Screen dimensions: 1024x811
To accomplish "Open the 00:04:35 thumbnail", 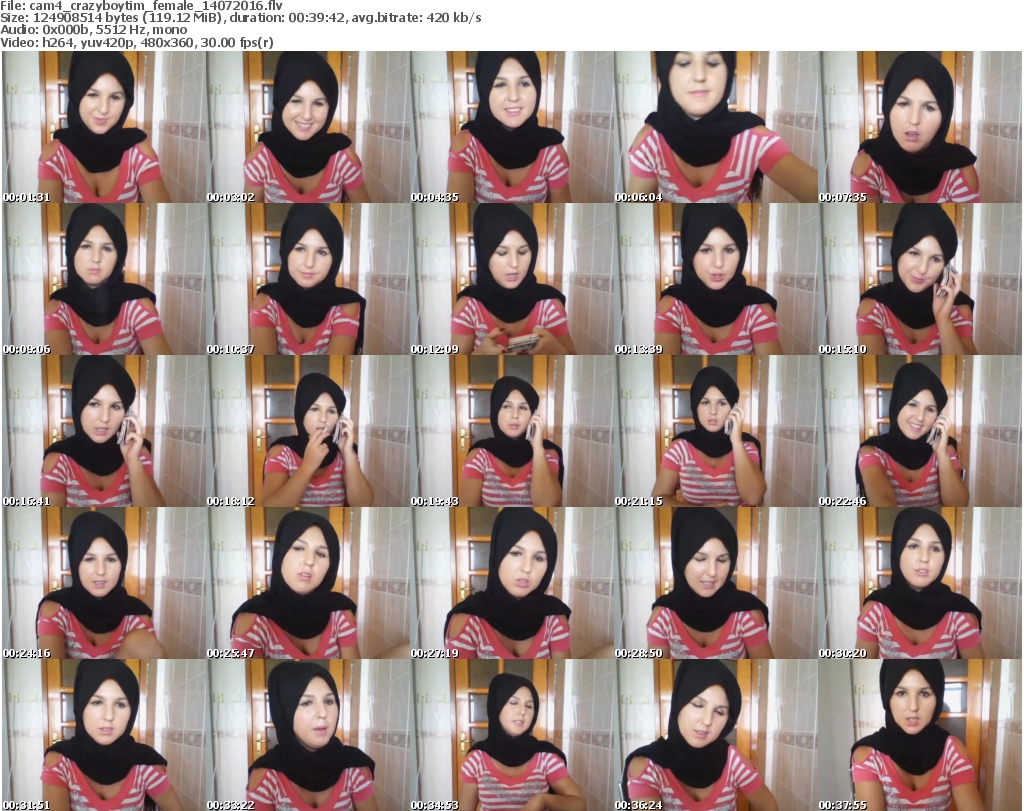I will tap(511, 127).
